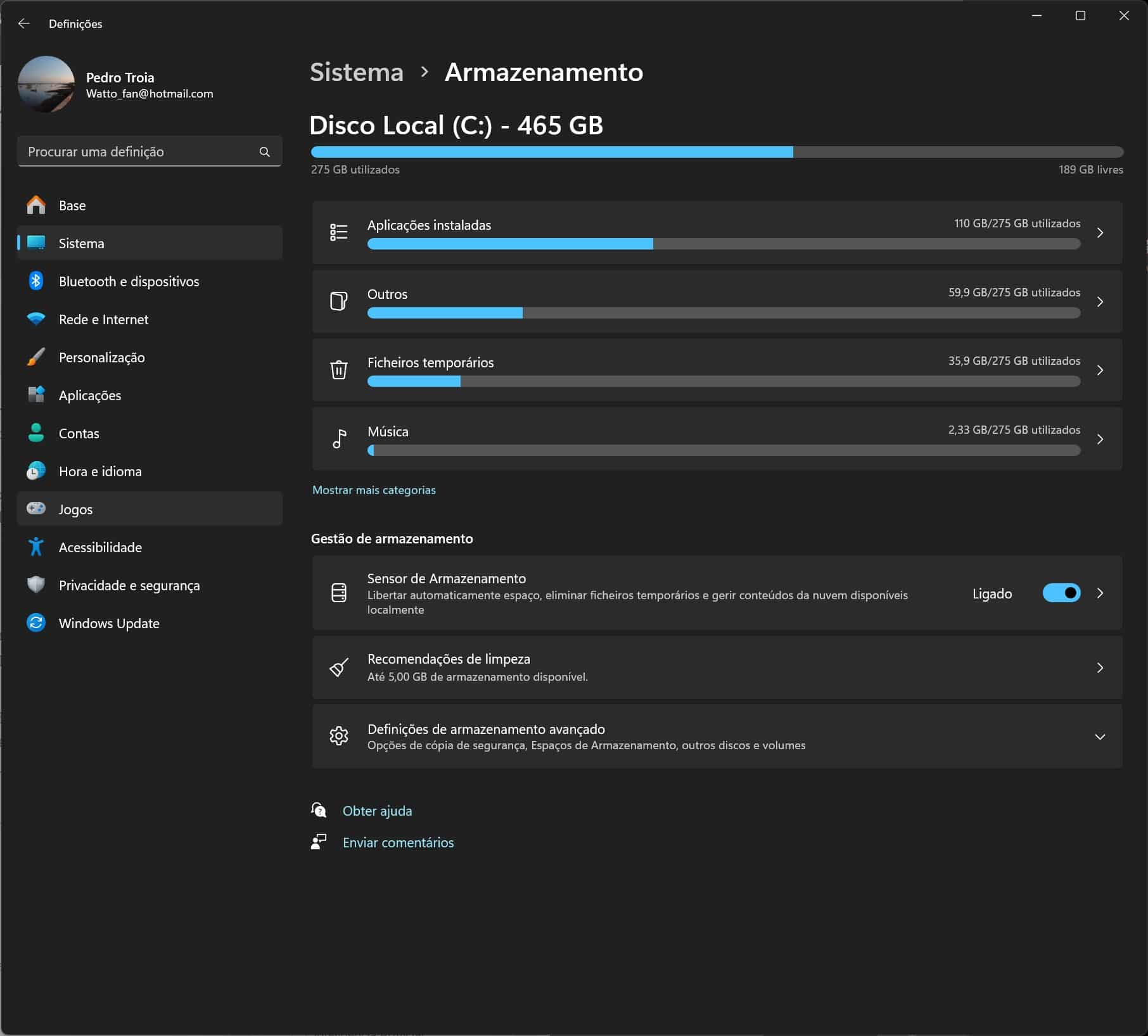
Task: Focus the Procurar uma definição search field
Action: click(139, 152)
